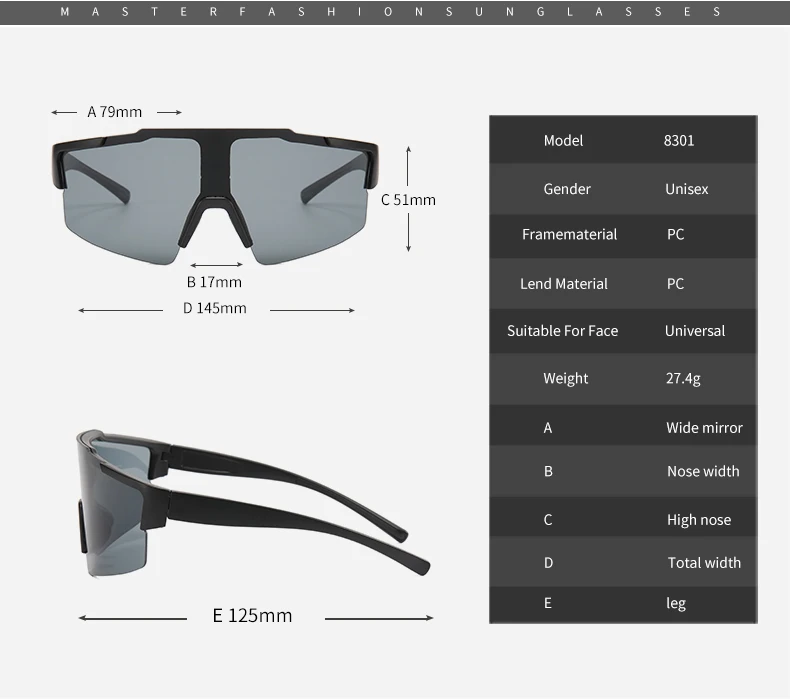This screenshot has width=790, height=699.
Task: Click the Master Fashion Sunglasses header banner
Action: click(x=395, y=12)
